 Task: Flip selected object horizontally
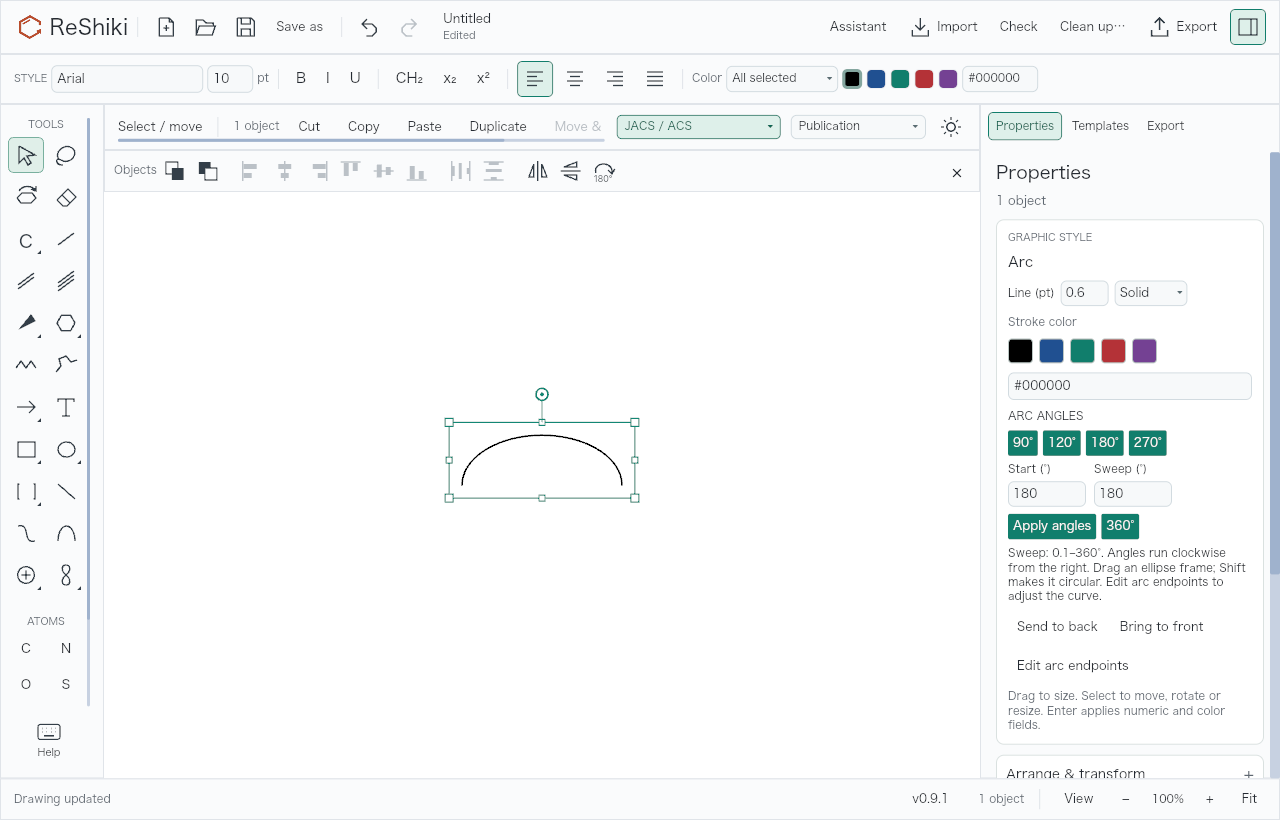click(538, 171)
